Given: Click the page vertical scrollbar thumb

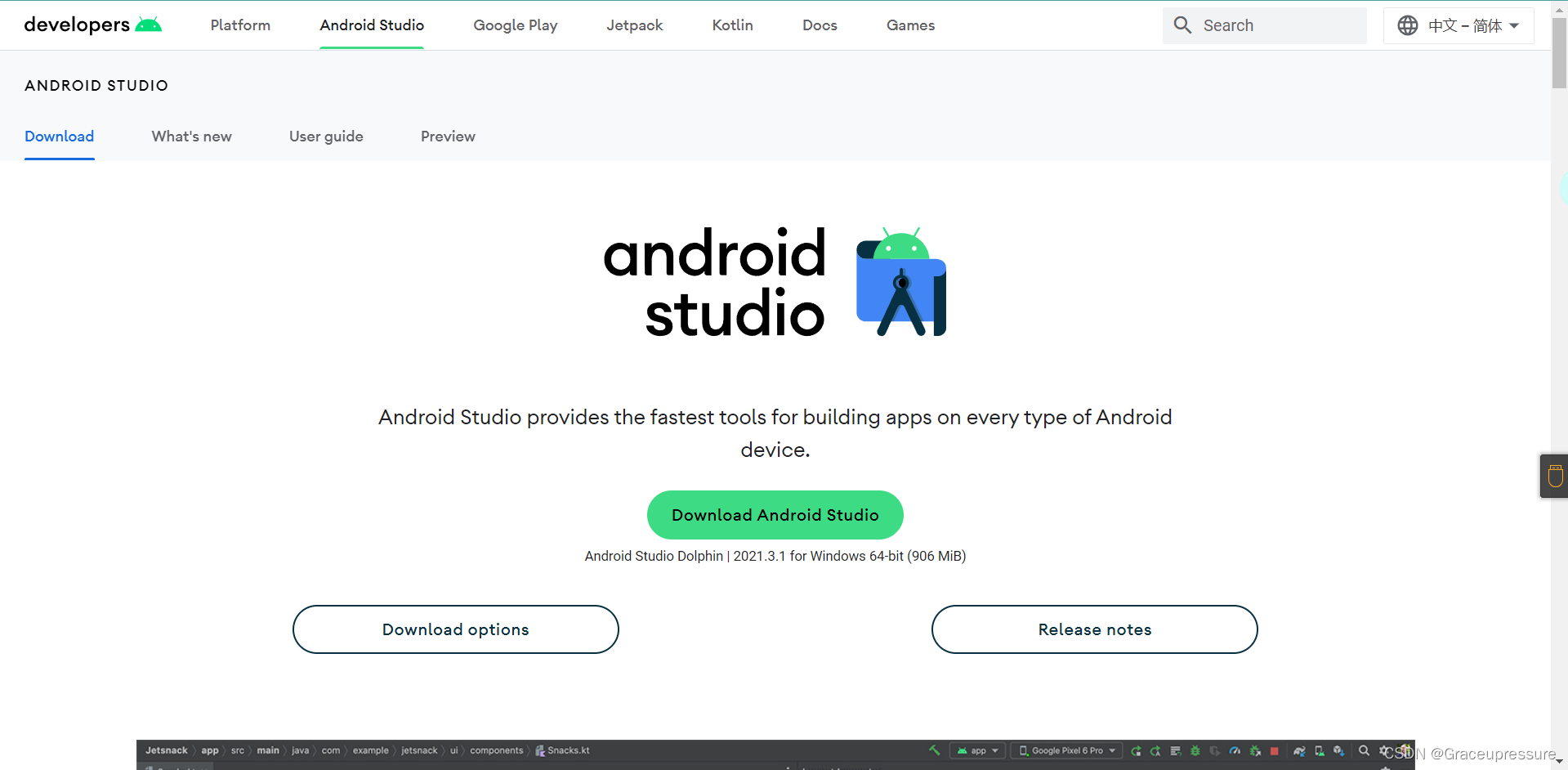Looking at the screenshot, I should (1559, 52).
